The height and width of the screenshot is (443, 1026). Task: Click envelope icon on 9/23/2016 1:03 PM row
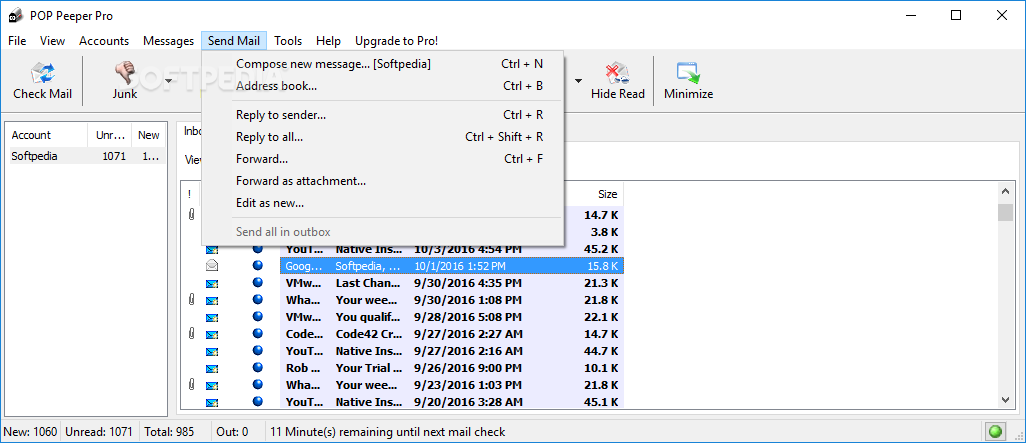tap(211, 385)
